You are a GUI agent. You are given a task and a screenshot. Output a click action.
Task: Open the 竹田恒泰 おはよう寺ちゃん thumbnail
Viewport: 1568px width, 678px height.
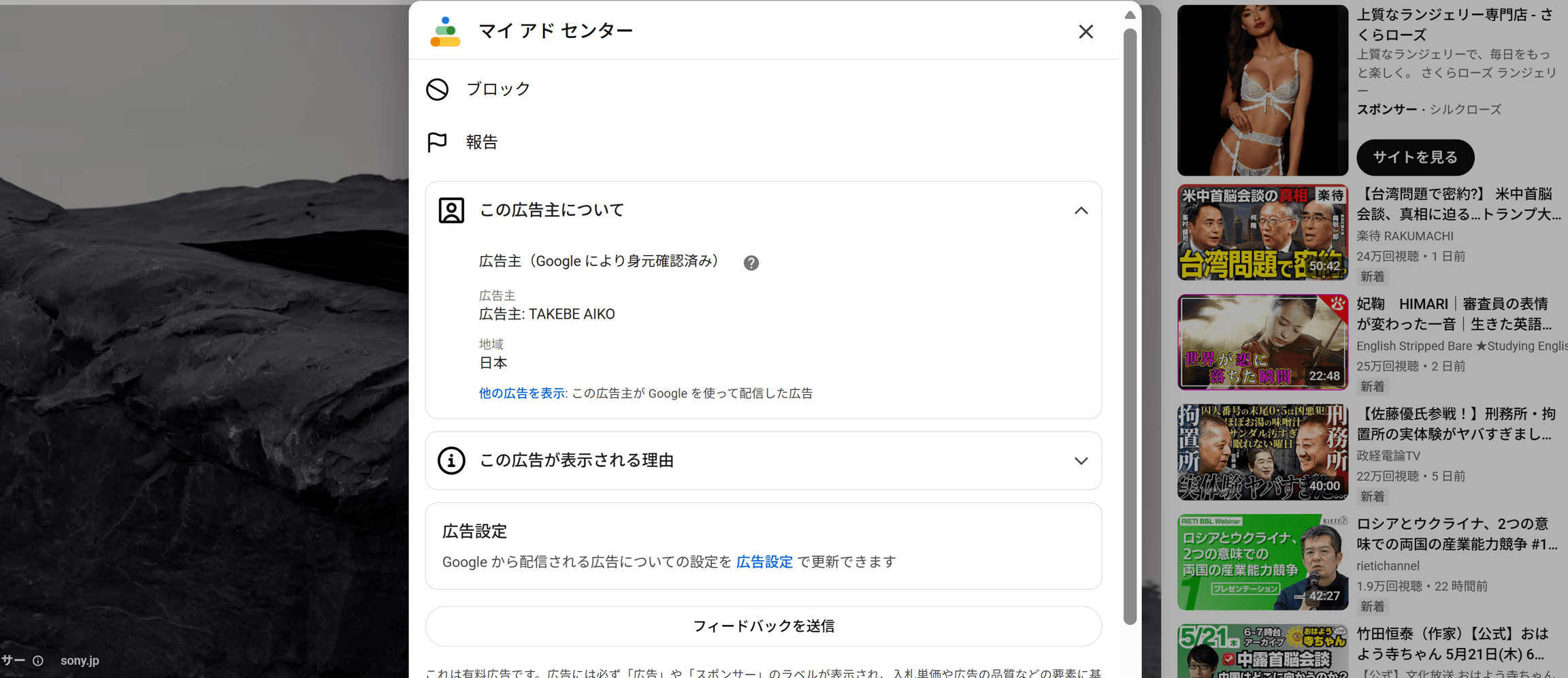pos(1262,651)
